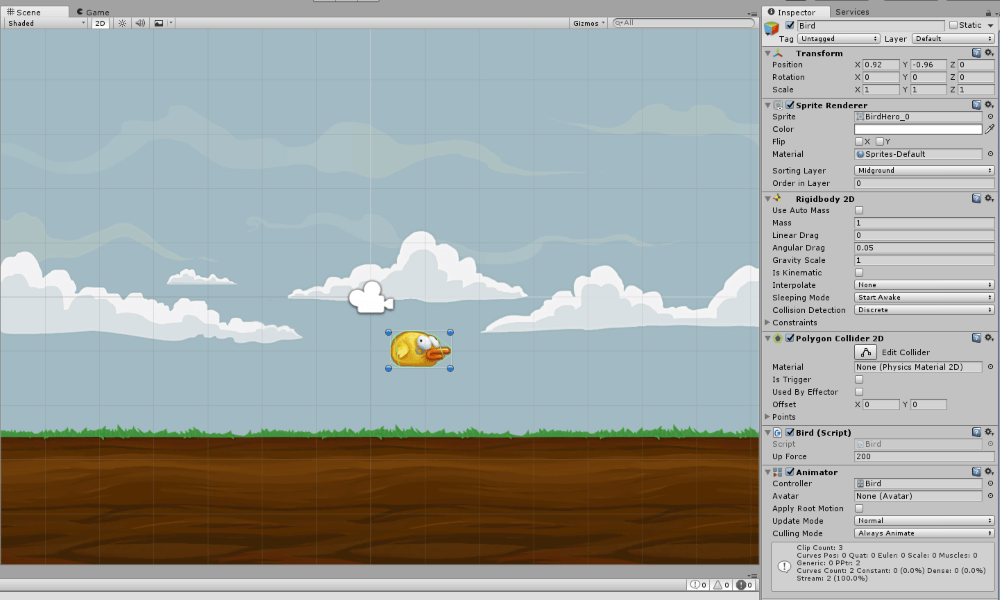
Task: Open the Transform component help icon
Action: tap(976, 53)
